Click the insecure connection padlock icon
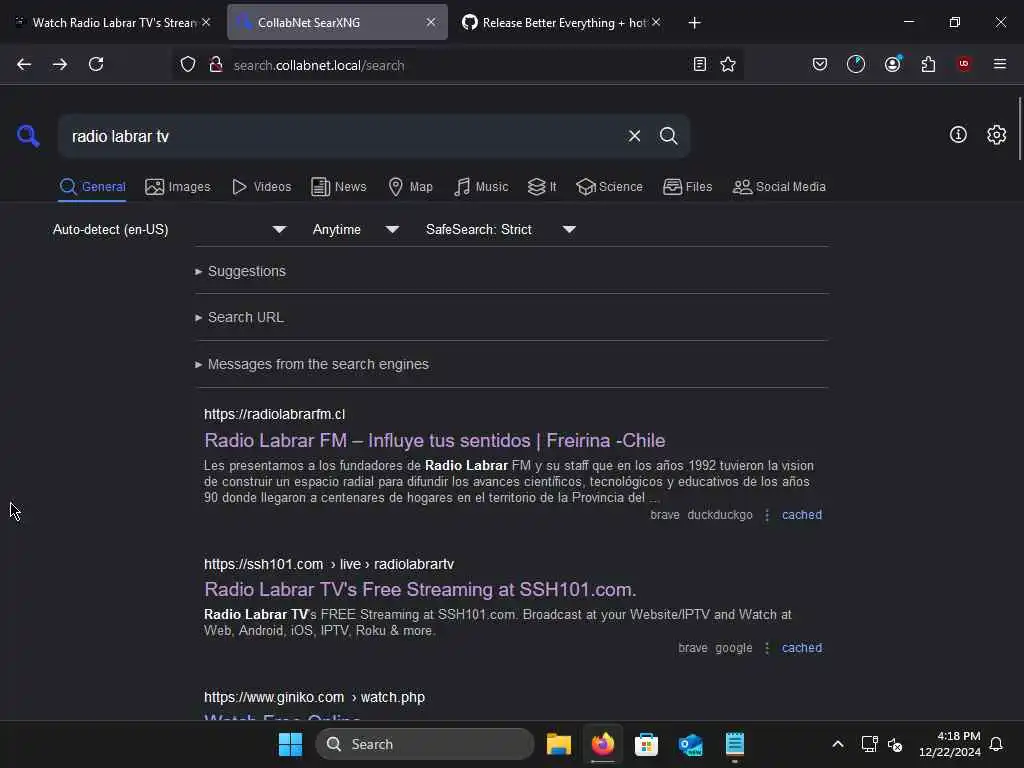1024x768 pixels. pos(216,64)
